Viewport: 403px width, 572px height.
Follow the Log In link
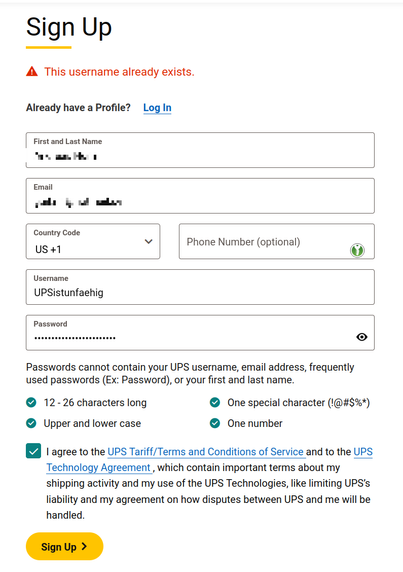pyautogui.click(x=157, y=108)
